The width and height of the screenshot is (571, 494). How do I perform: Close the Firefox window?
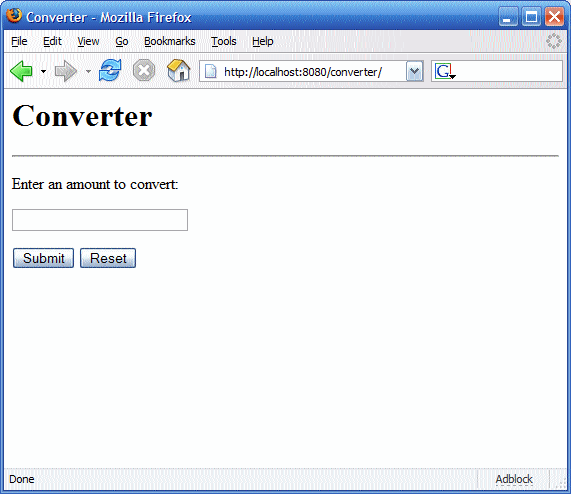pyautogui.click(x=554, y=17)
